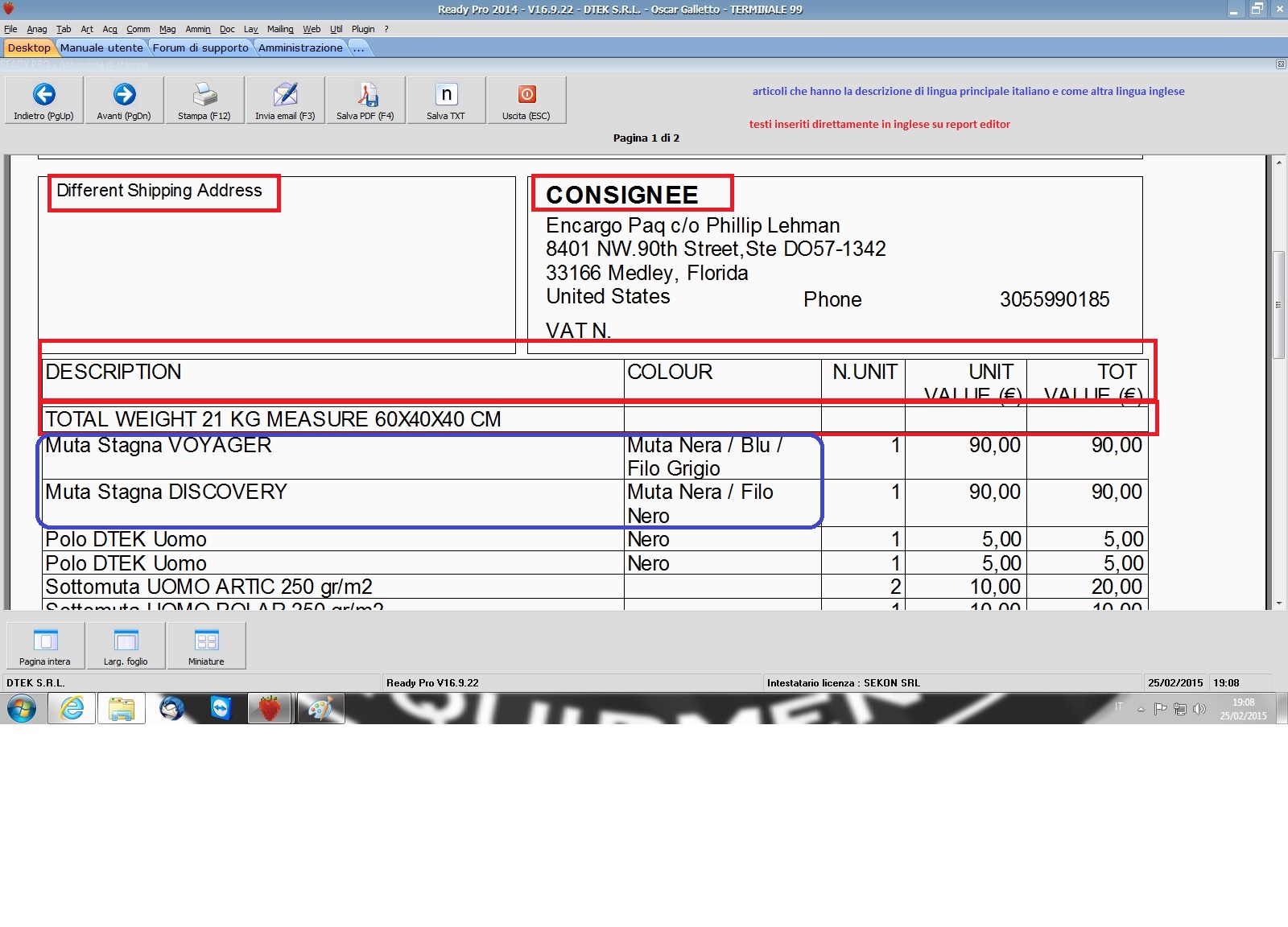Screen dimensions: 1288x927
Task: Open the Plugin menu
Action: pos(363,29)
